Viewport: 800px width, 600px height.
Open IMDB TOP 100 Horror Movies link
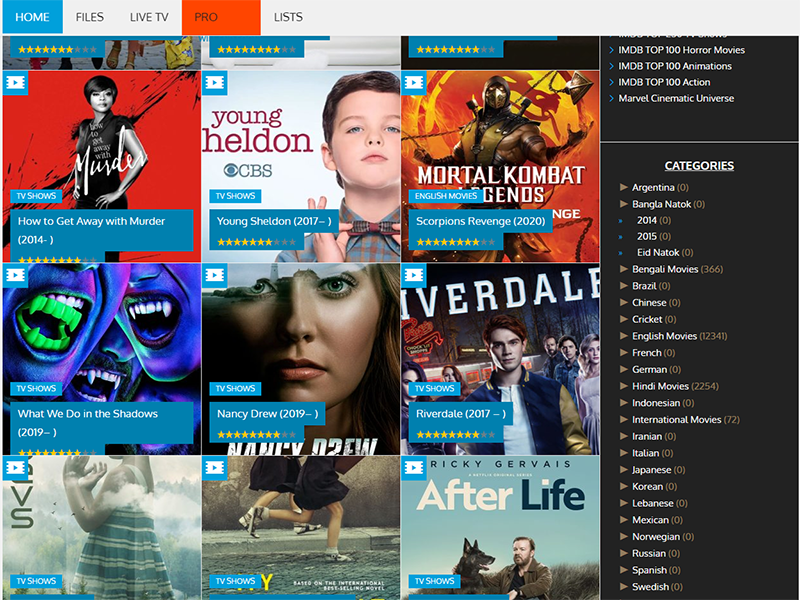point(681,50)
